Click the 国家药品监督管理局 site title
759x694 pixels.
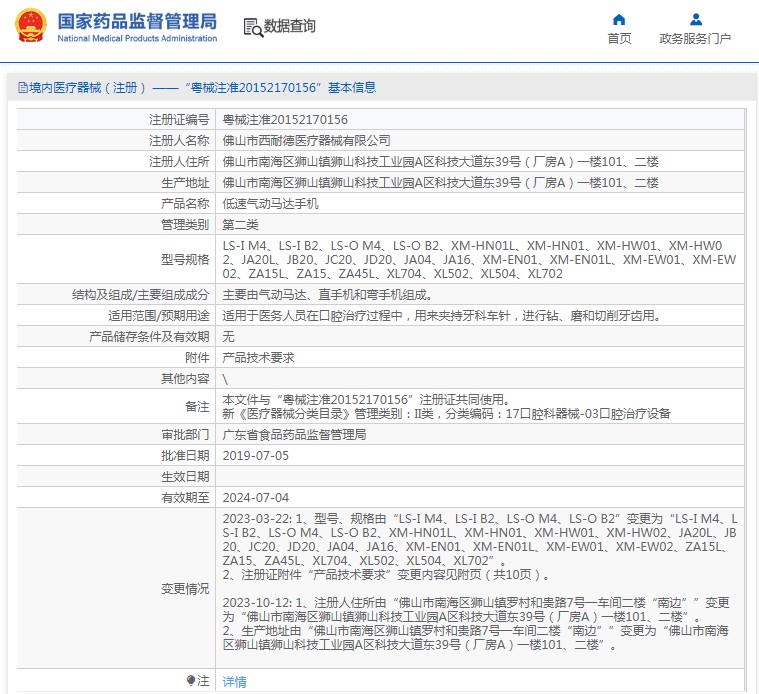pos(137,21)
